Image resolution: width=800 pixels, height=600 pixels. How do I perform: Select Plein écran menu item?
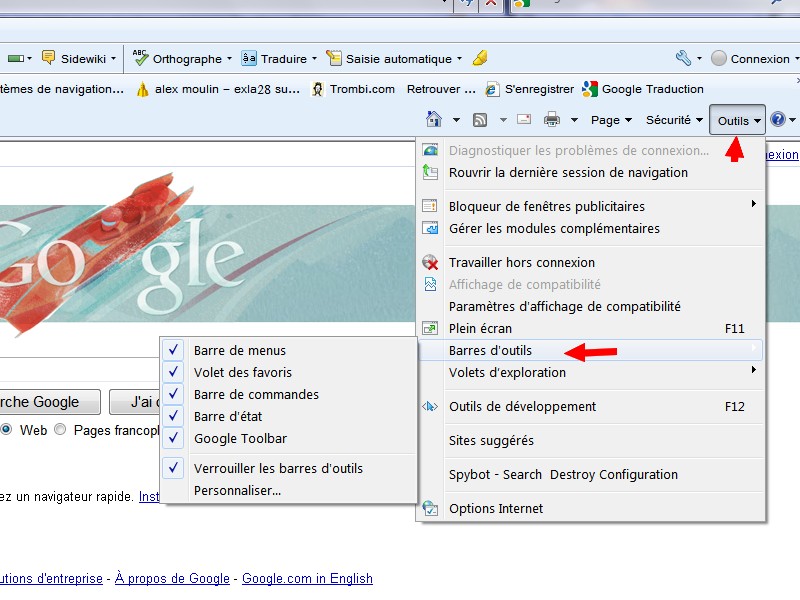[x=480, y=328]
